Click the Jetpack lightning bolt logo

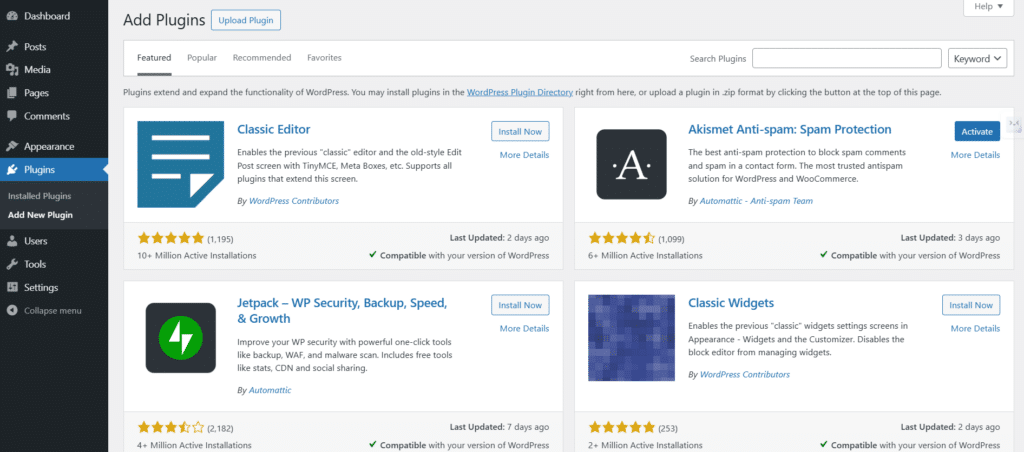tap(180, 338)
